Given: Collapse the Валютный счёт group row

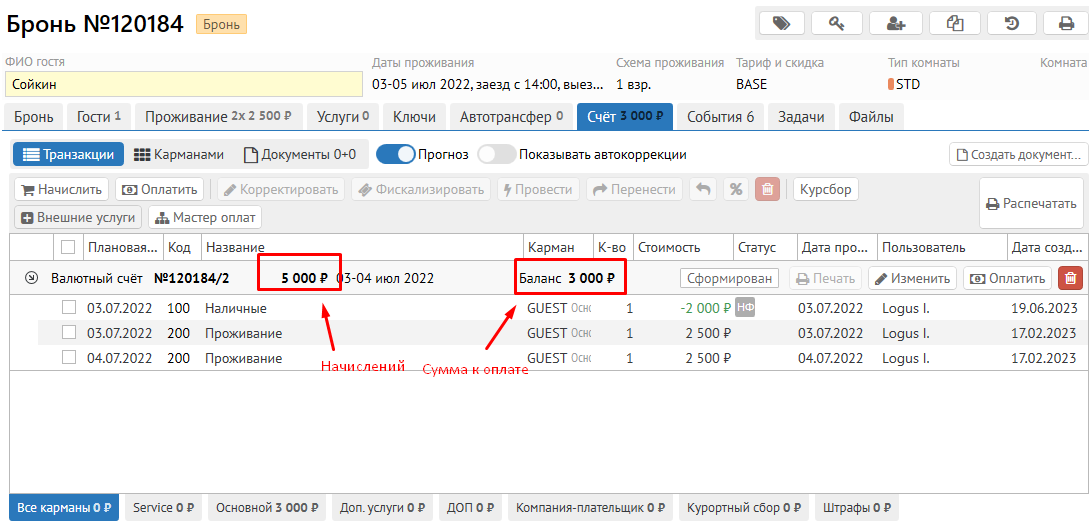Looking at the screenshot, I should [x=31, y=279].
